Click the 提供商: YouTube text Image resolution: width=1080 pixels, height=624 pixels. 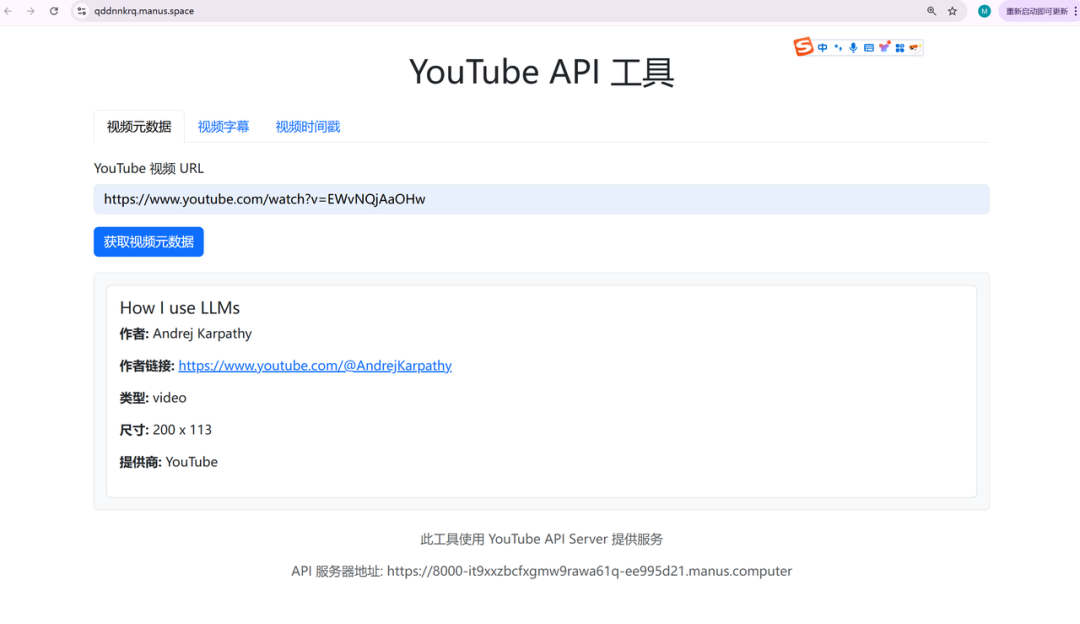click(x=169, y=462)
